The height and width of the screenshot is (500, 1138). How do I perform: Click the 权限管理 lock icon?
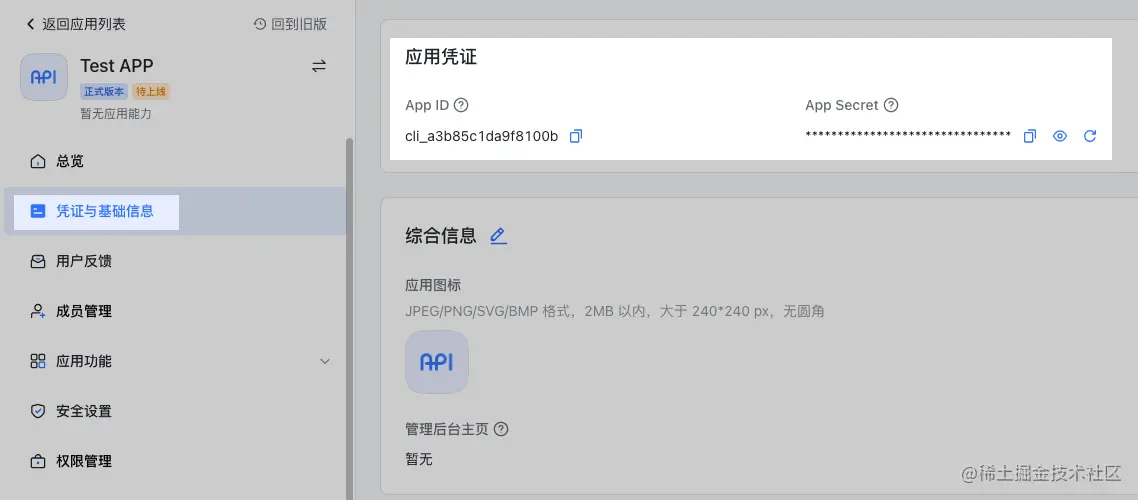[x=38, y=462]
